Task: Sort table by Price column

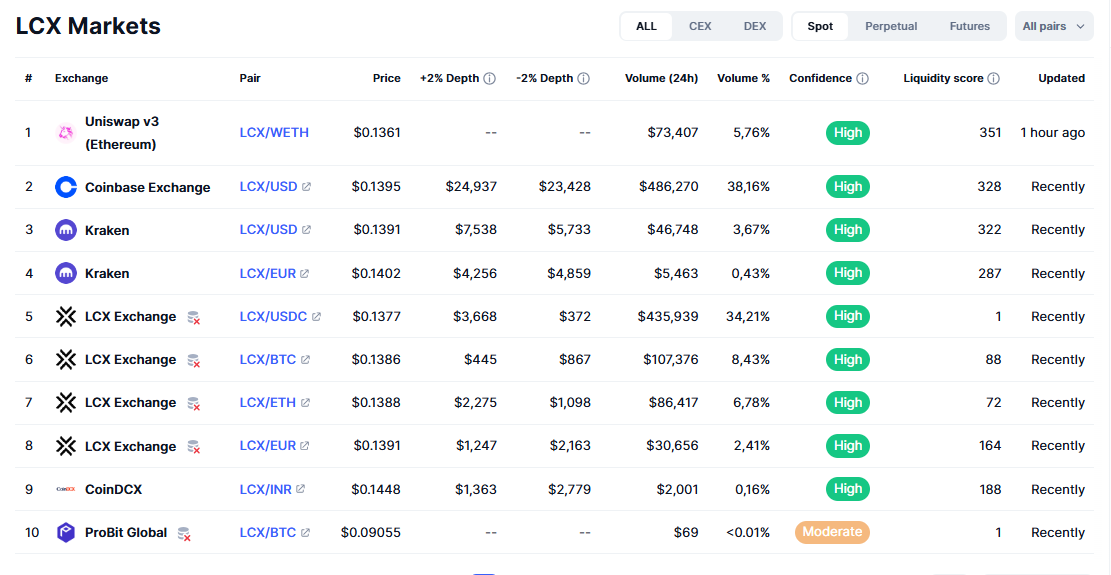Action: coord(387,79)
